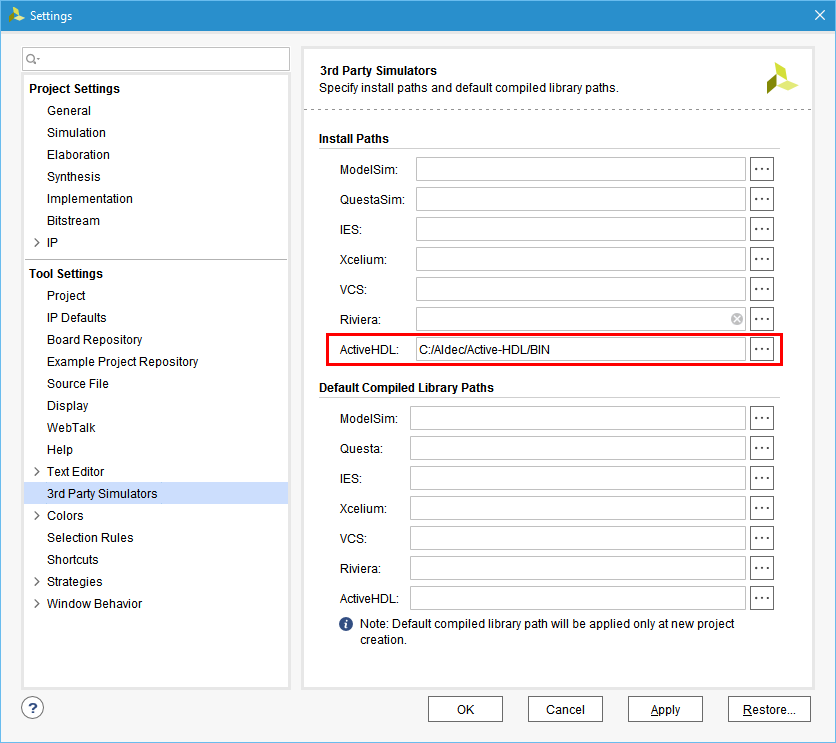The image size is (836, 743).
Task: Open Display settings
Action: click(x=68, y=406)
